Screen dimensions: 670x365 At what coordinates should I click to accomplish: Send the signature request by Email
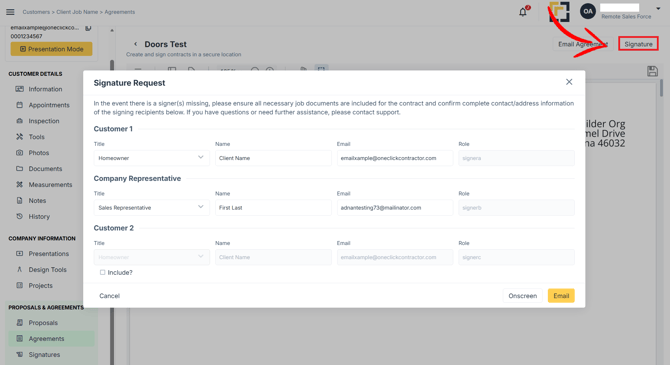click(561, 296)
